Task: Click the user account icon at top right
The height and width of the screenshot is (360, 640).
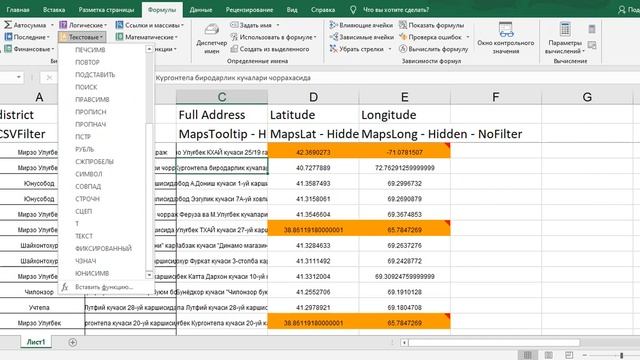Action: pyautogui.click(x=622, y=9)
